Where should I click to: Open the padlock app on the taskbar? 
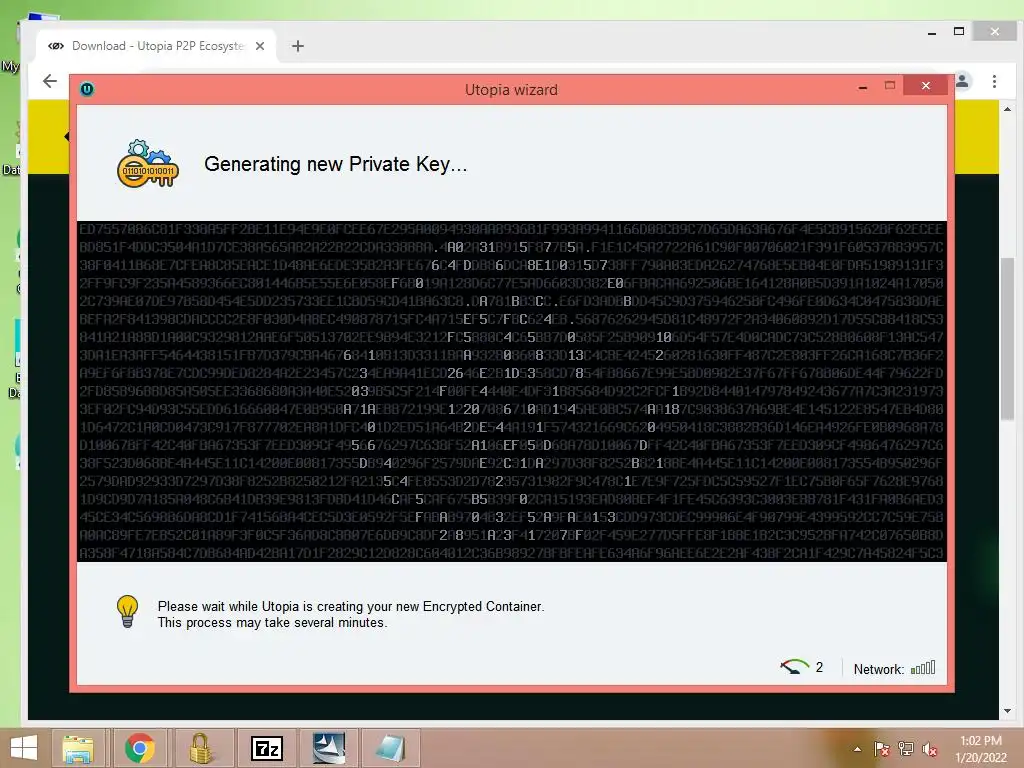tap(201, 748)
